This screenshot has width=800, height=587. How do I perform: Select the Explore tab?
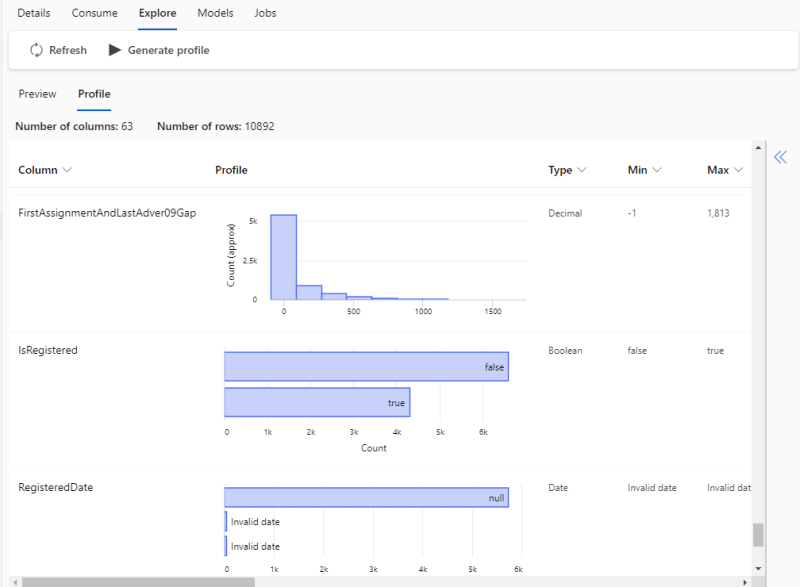tap(158, 13)
